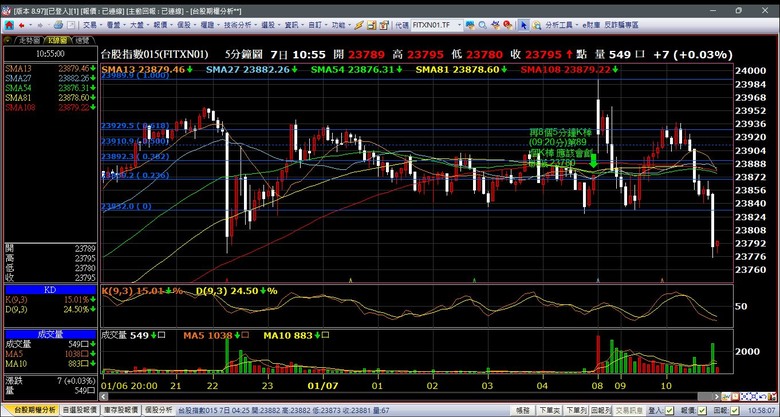Open the 技術分析 menu
The height and width of the screenshot is (417, 780).
[x=241, y=25]
